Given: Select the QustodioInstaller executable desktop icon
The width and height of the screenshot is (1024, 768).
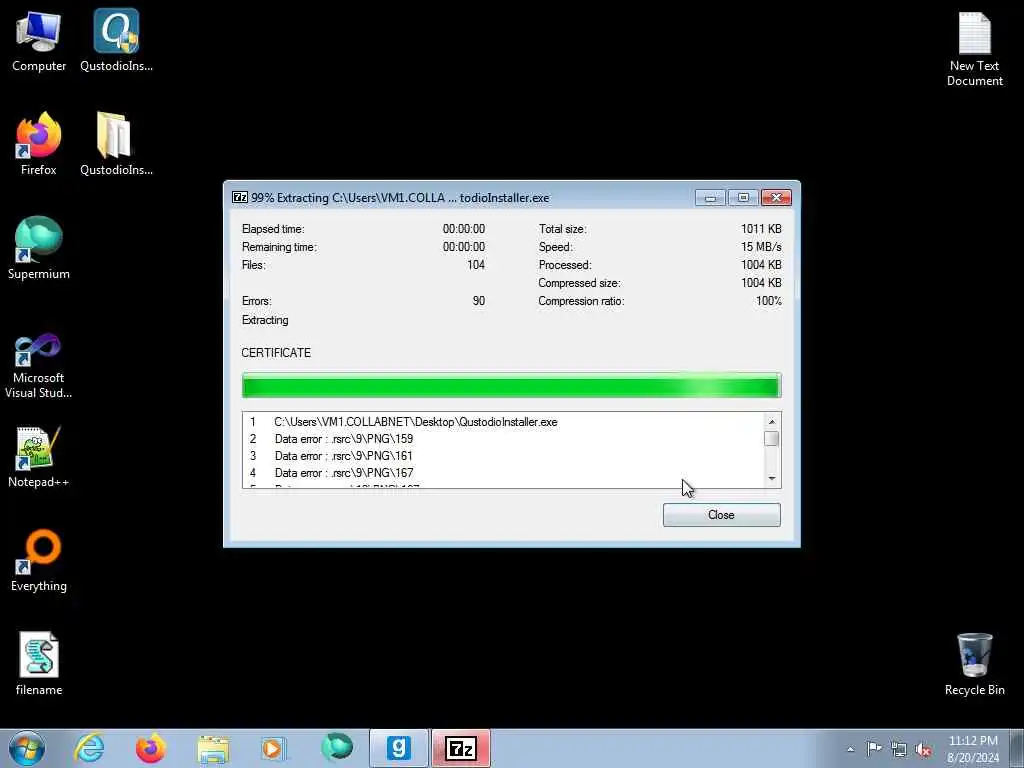Looking at the screenshot, I should pos(116,40).
